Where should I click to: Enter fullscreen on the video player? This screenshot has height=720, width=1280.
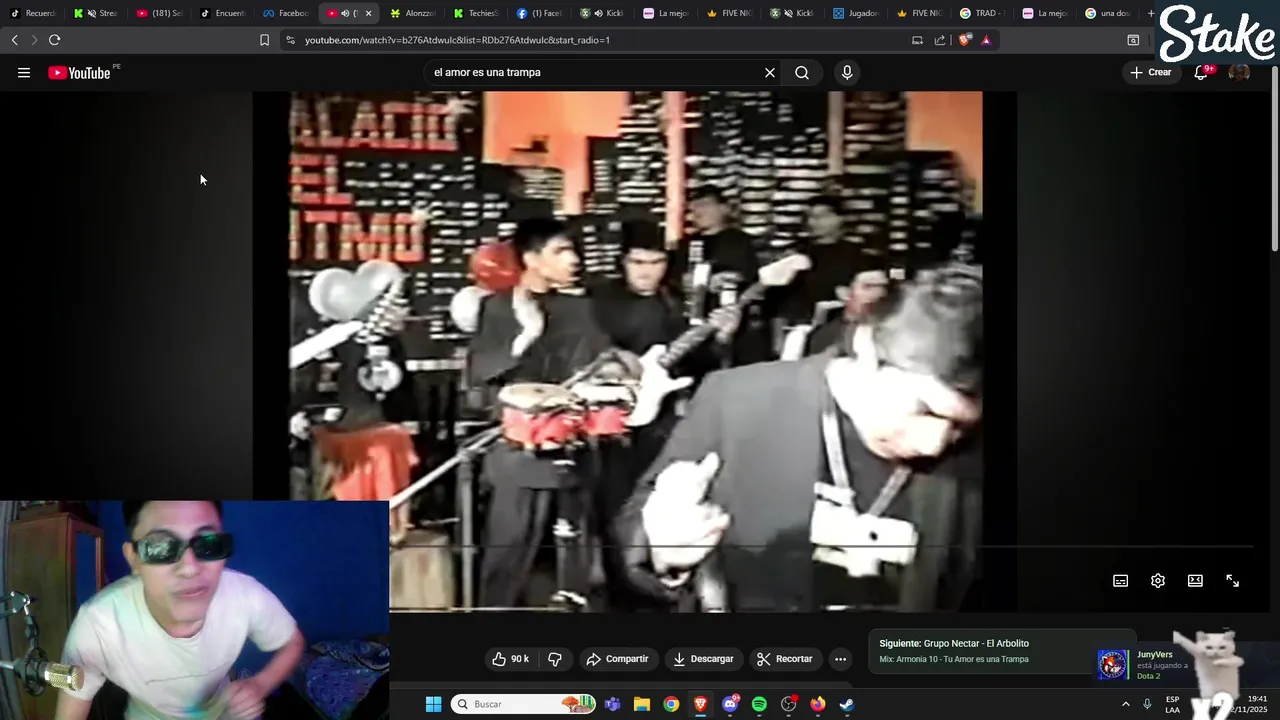[x=1233, y=581]
